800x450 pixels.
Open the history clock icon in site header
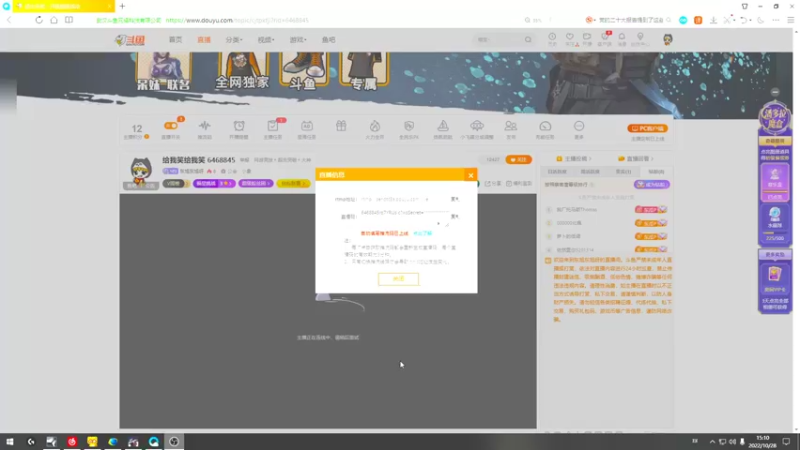click(x=552, y=37)
